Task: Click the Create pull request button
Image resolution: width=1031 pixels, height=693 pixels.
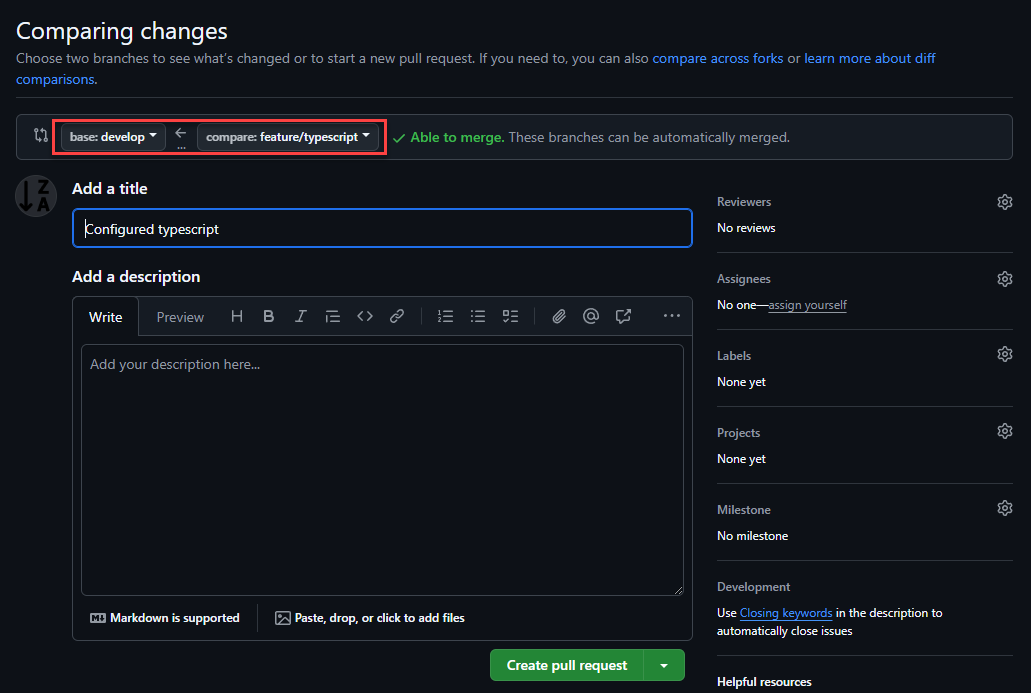Action: tap(567, 664)
